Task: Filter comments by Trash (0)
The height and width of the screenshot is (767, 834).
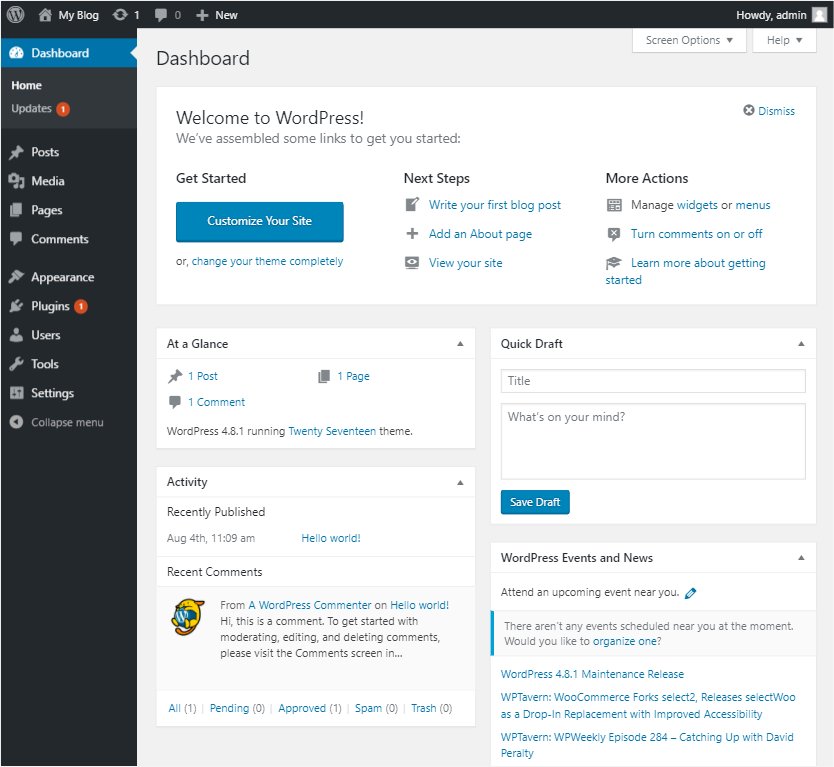Action: click(431, 708)
